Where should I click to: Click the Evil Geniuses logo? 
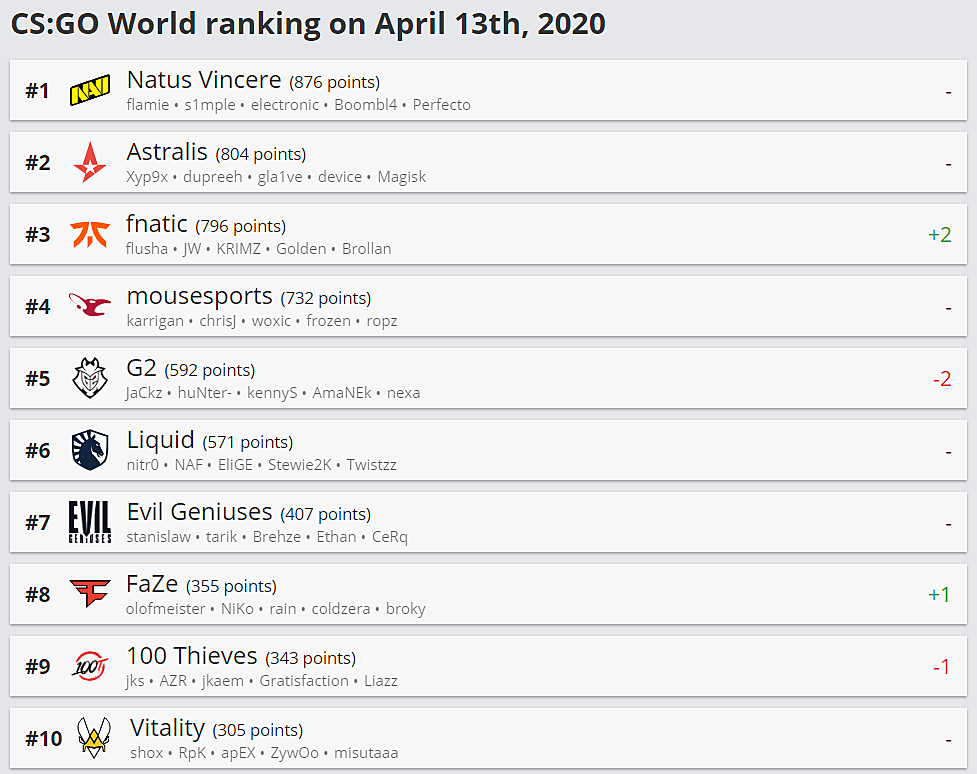click(x=90, y=522)
